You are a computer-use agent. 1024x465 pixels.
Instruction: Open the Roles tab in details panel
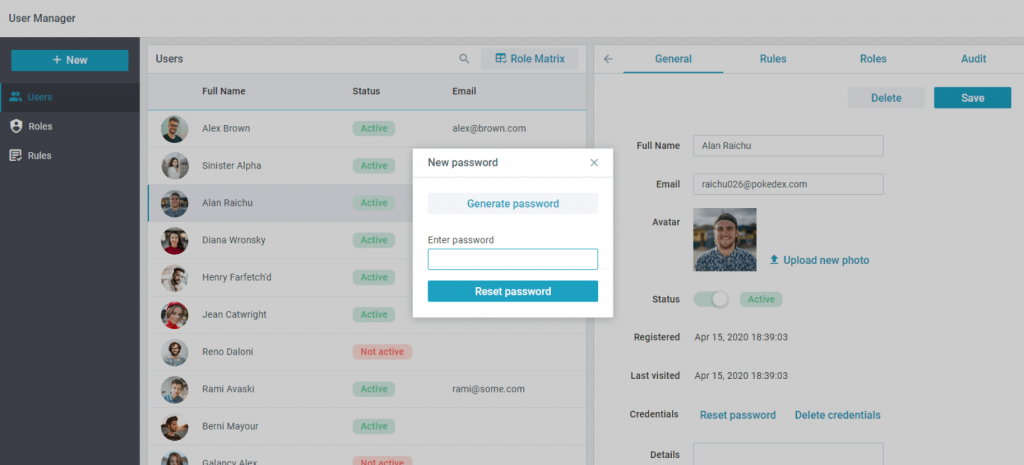point(873,59)
